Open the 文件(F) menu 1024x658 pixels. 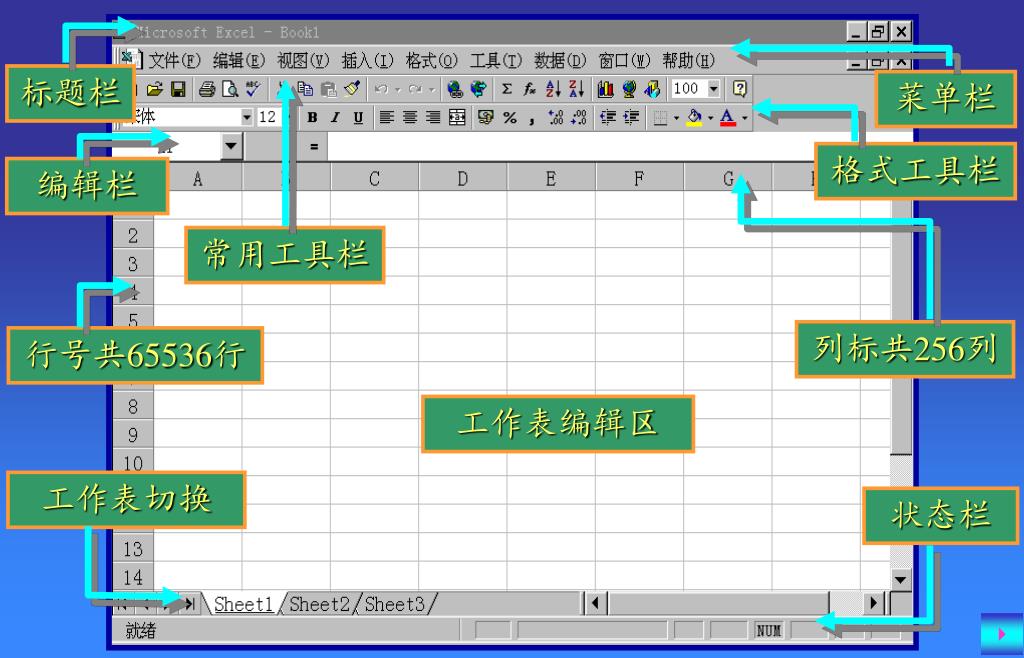(x=174, y=61)
